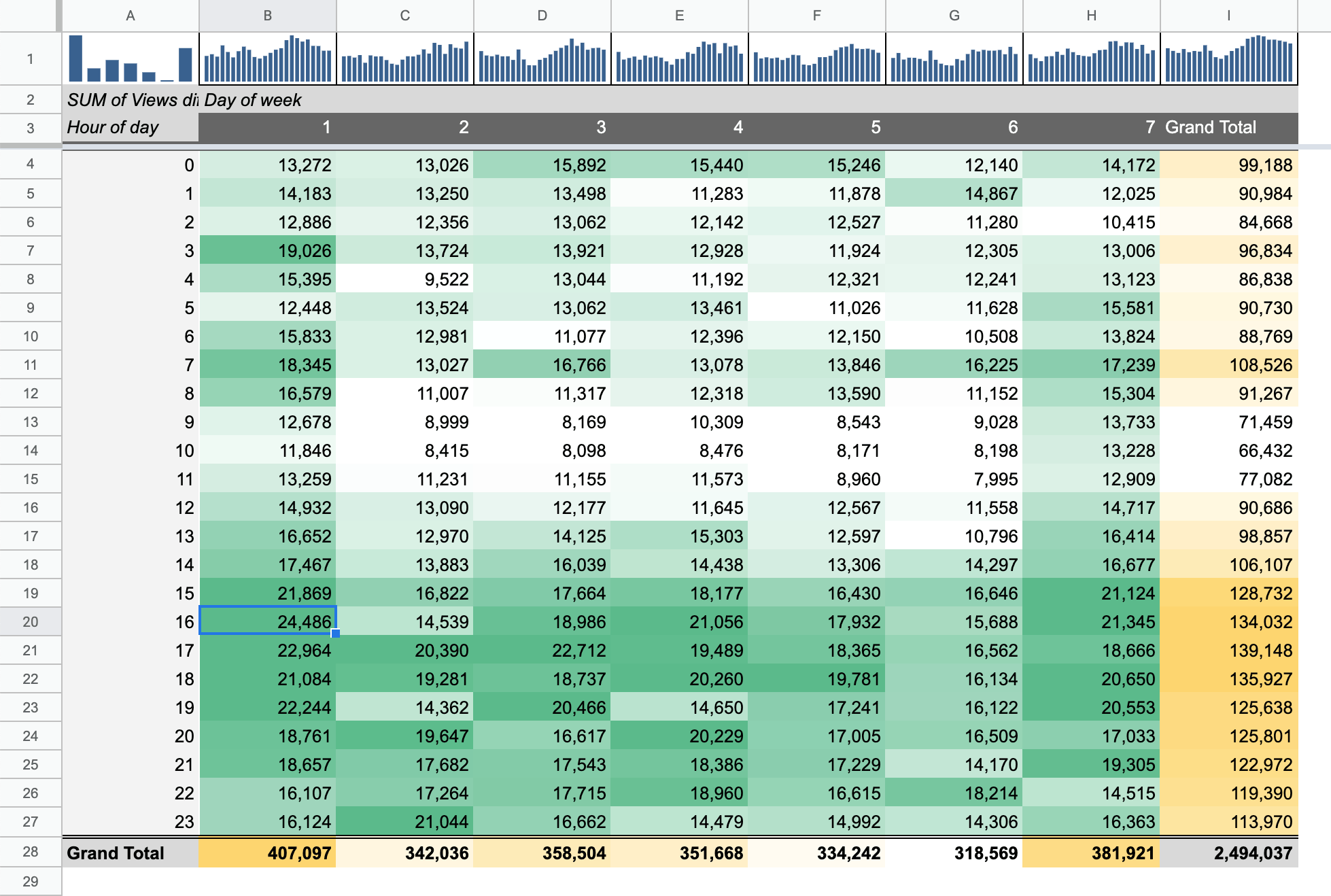Screen dimensions: 1331x896
Task: Select the sparkline chart in cell B1
Action: point(268,58)
